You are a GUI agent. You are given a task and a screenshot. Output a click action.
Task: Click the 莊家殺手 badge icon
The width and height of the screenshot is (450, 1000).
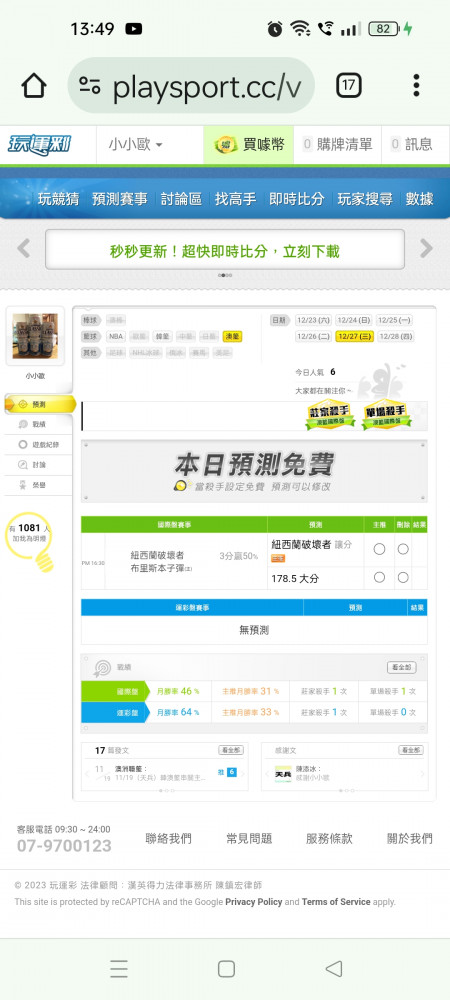(x=330, y=415)
